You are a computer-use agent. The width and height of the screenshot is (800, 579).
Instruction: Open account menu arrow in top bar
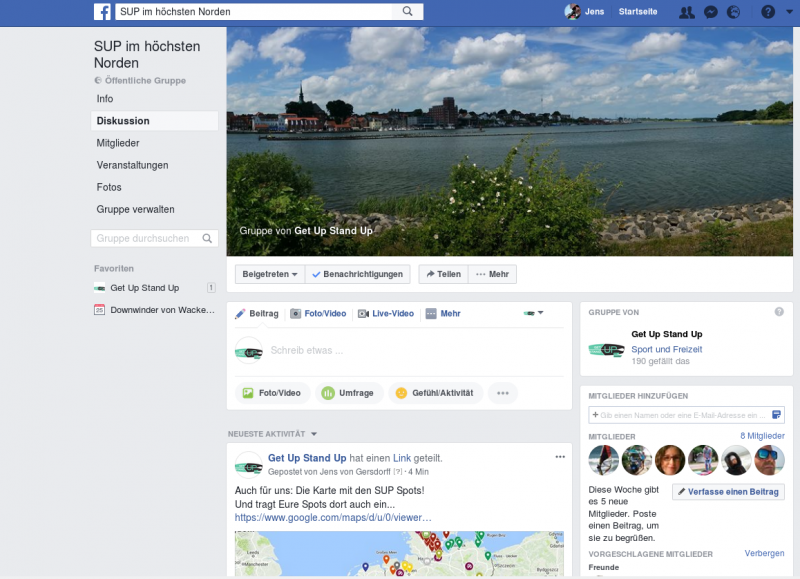coord(787,12)
